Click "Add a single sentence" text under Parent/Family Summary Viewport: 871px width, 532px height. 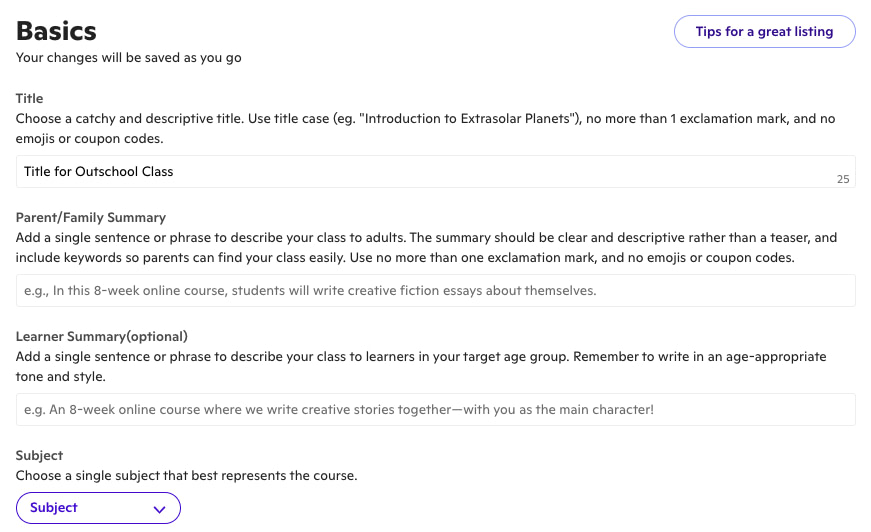(90, 238)
